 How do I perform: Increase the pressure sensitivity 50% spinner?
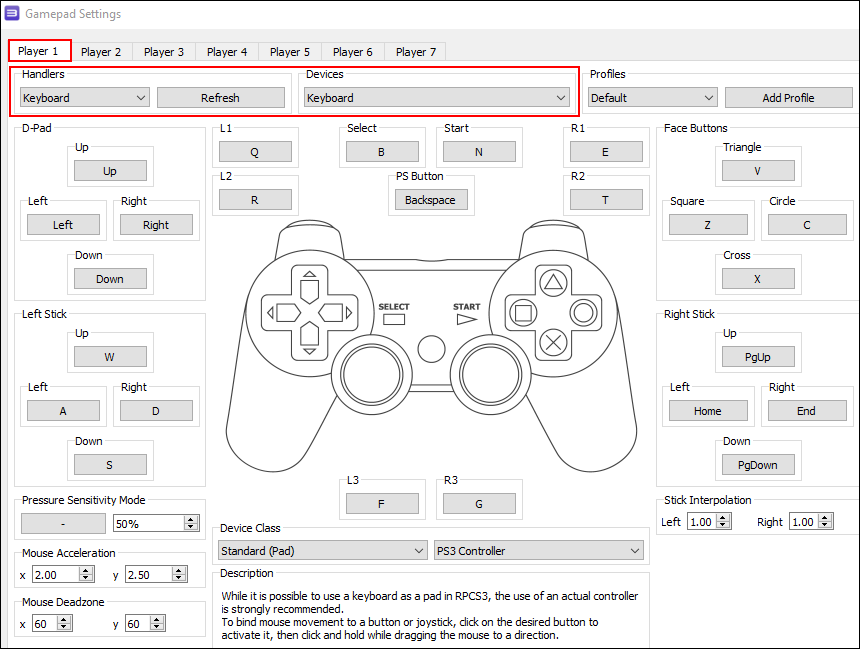[191, 519]
